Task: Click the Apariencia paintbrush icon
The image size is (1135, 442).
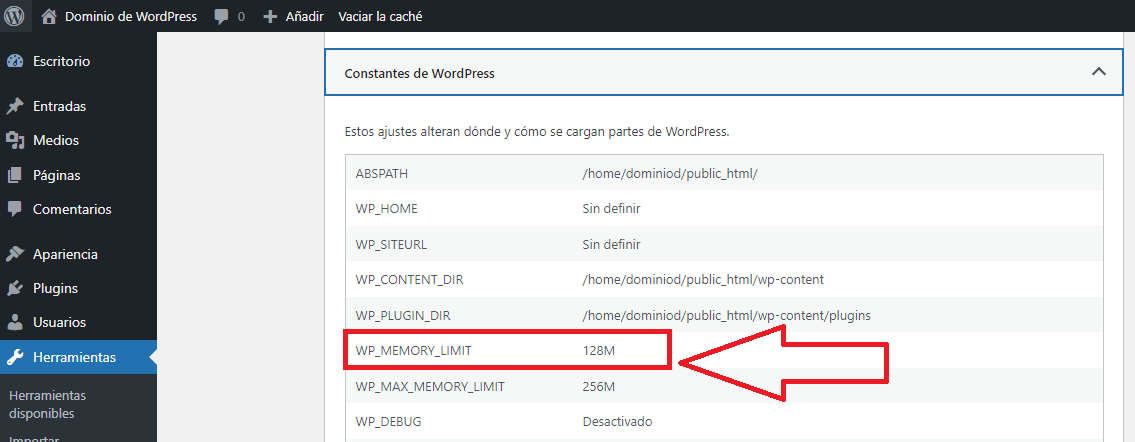Action: [14, 254]
